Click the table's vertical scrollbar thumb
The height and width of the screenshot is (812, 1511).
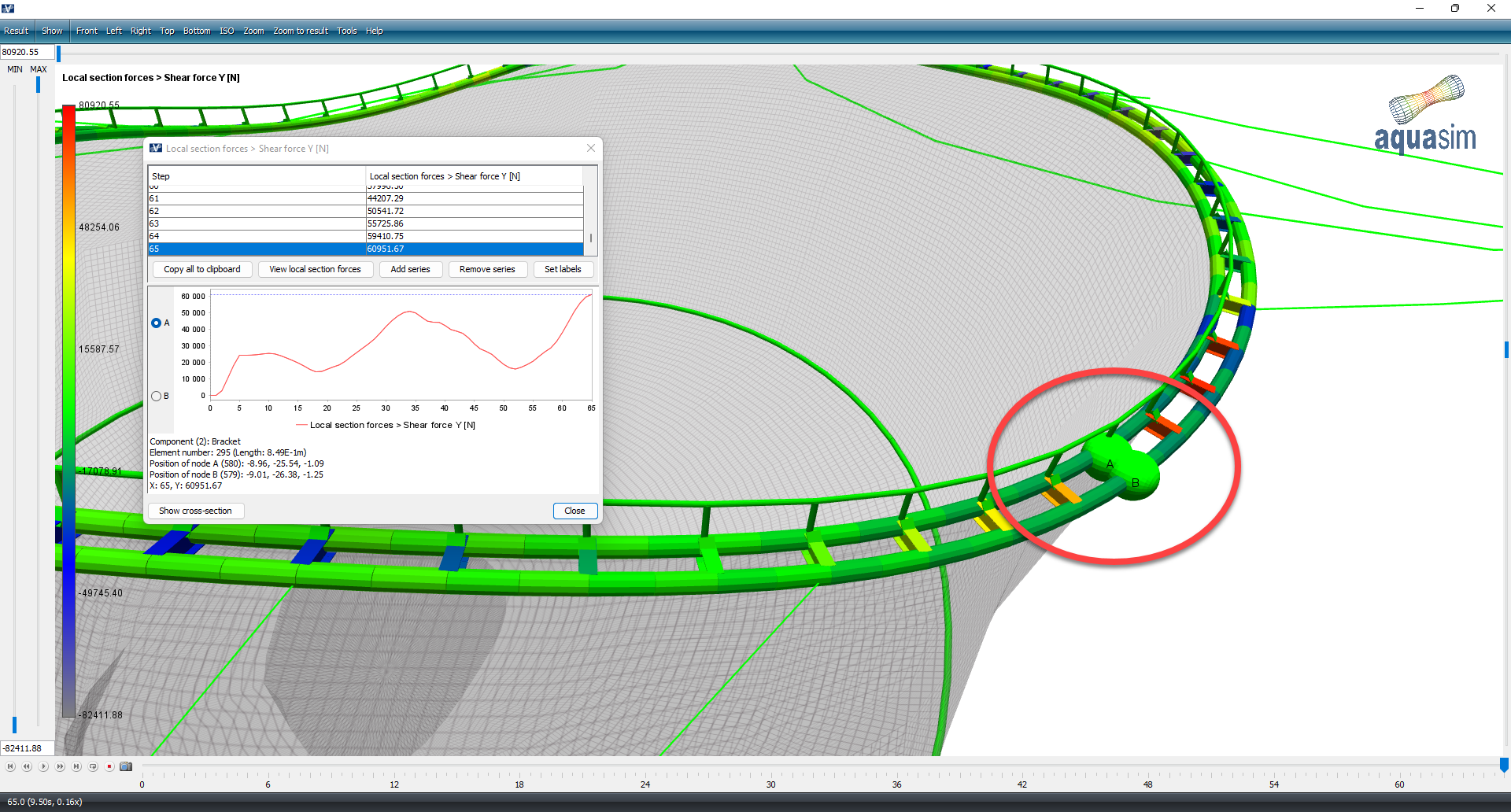pos(591,238)
